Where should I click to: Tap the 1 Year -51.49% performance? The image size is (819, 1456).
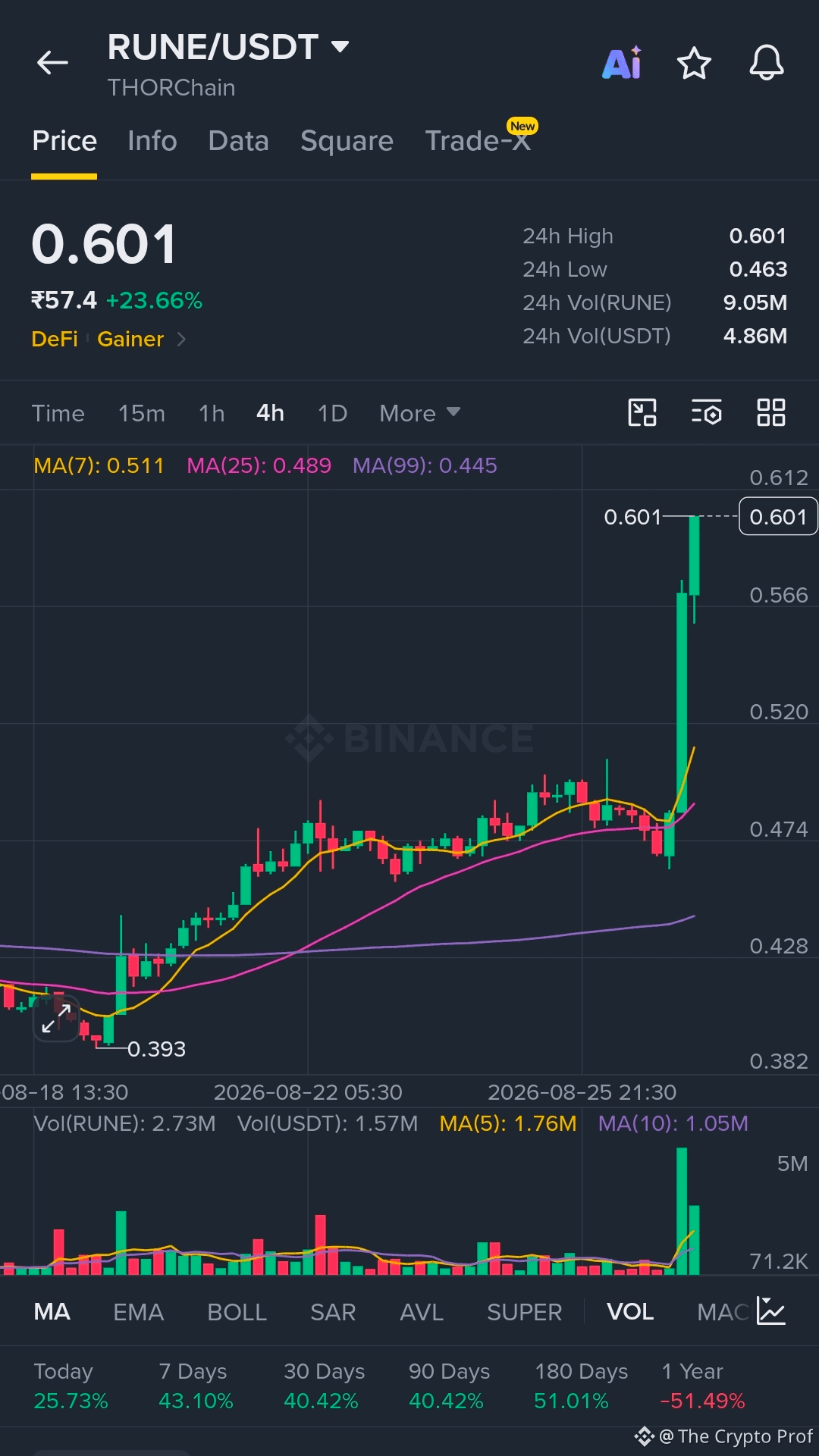[702, 1386]
